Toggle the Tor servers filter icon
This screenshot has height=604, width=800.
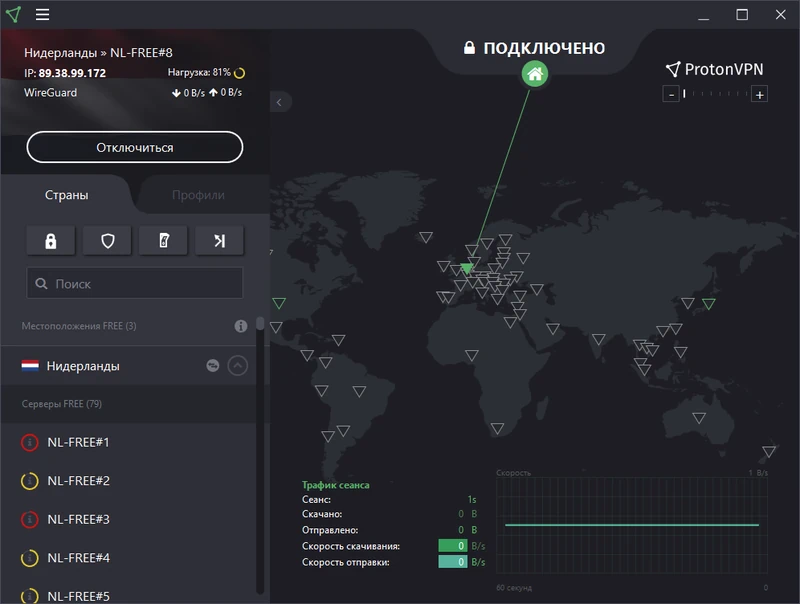[162, 240]
